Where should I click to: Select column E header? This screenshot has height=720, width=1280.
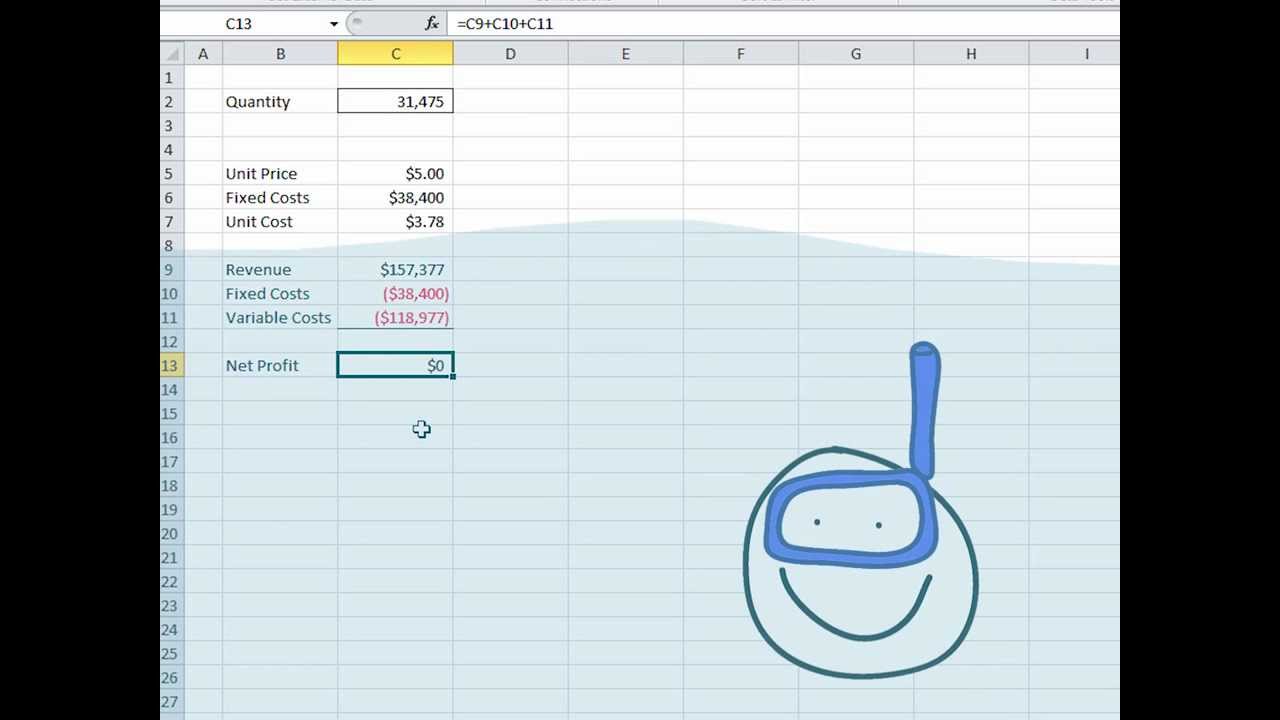point(625,54)
